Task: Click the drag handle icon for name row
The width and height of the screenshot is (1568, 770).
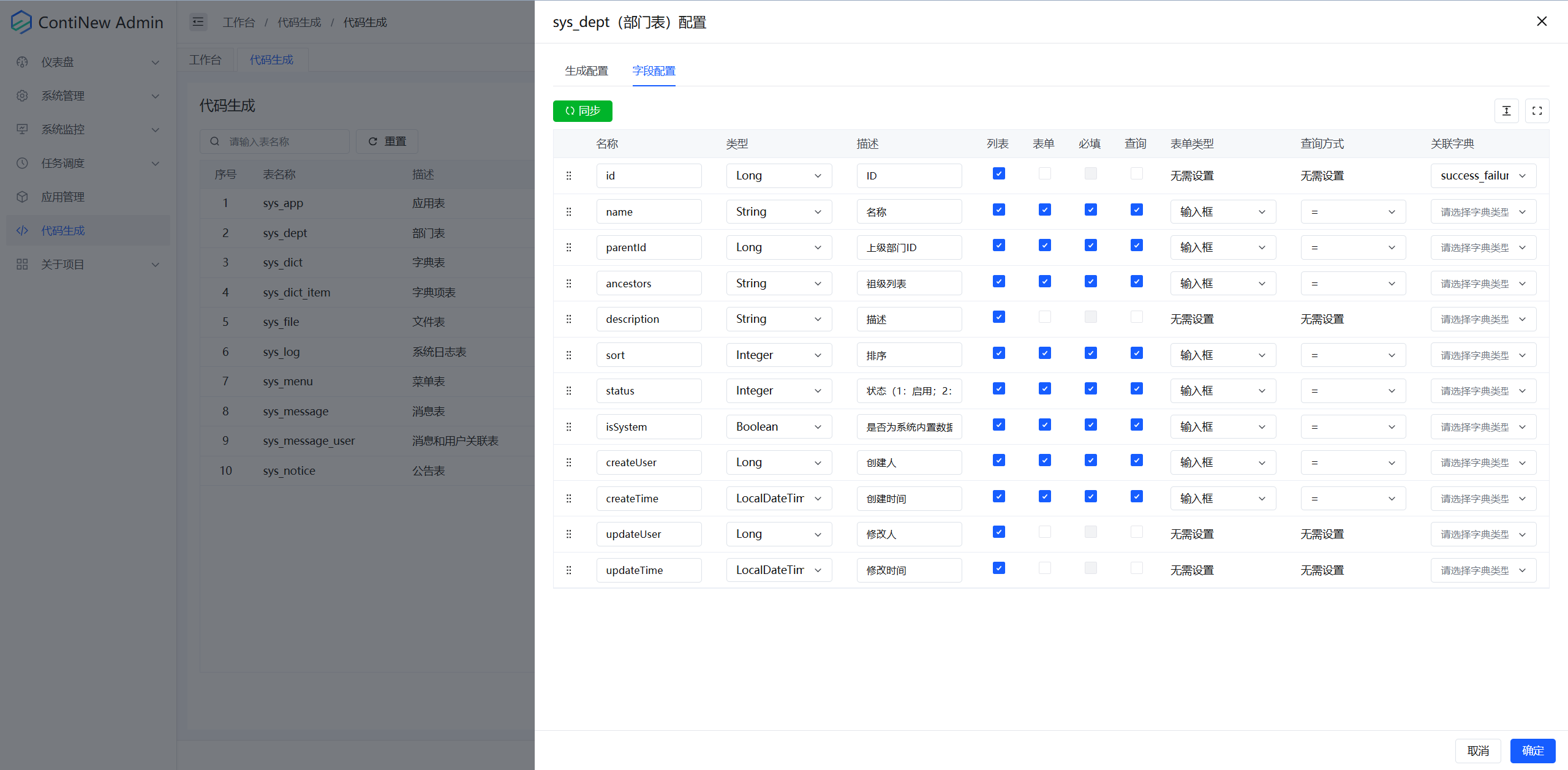Action: pyautogui.click(x=568, y=211)
